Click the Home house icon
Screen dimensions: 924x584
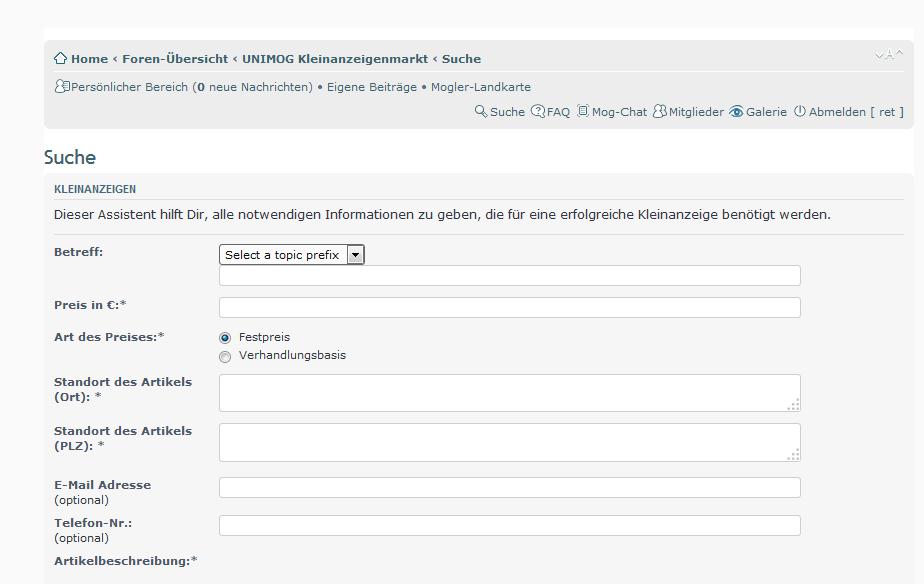click(61, 58)
